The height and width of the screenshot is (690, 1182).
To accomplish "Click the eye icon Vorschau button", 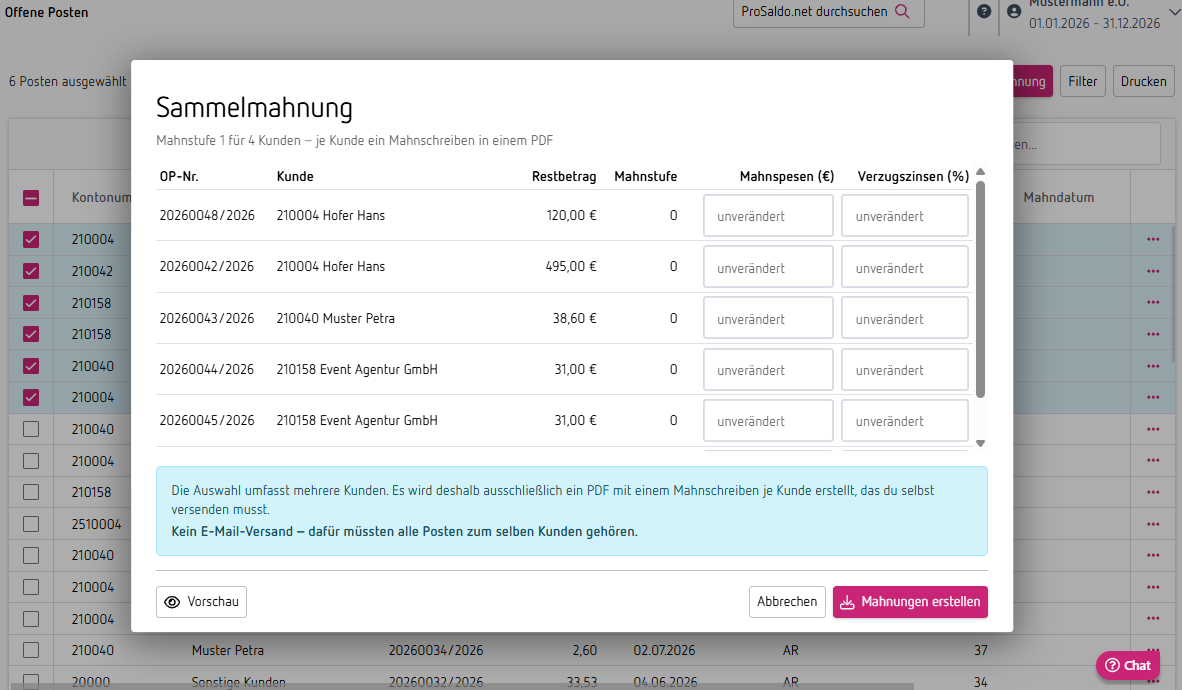I will pos(172,602).
